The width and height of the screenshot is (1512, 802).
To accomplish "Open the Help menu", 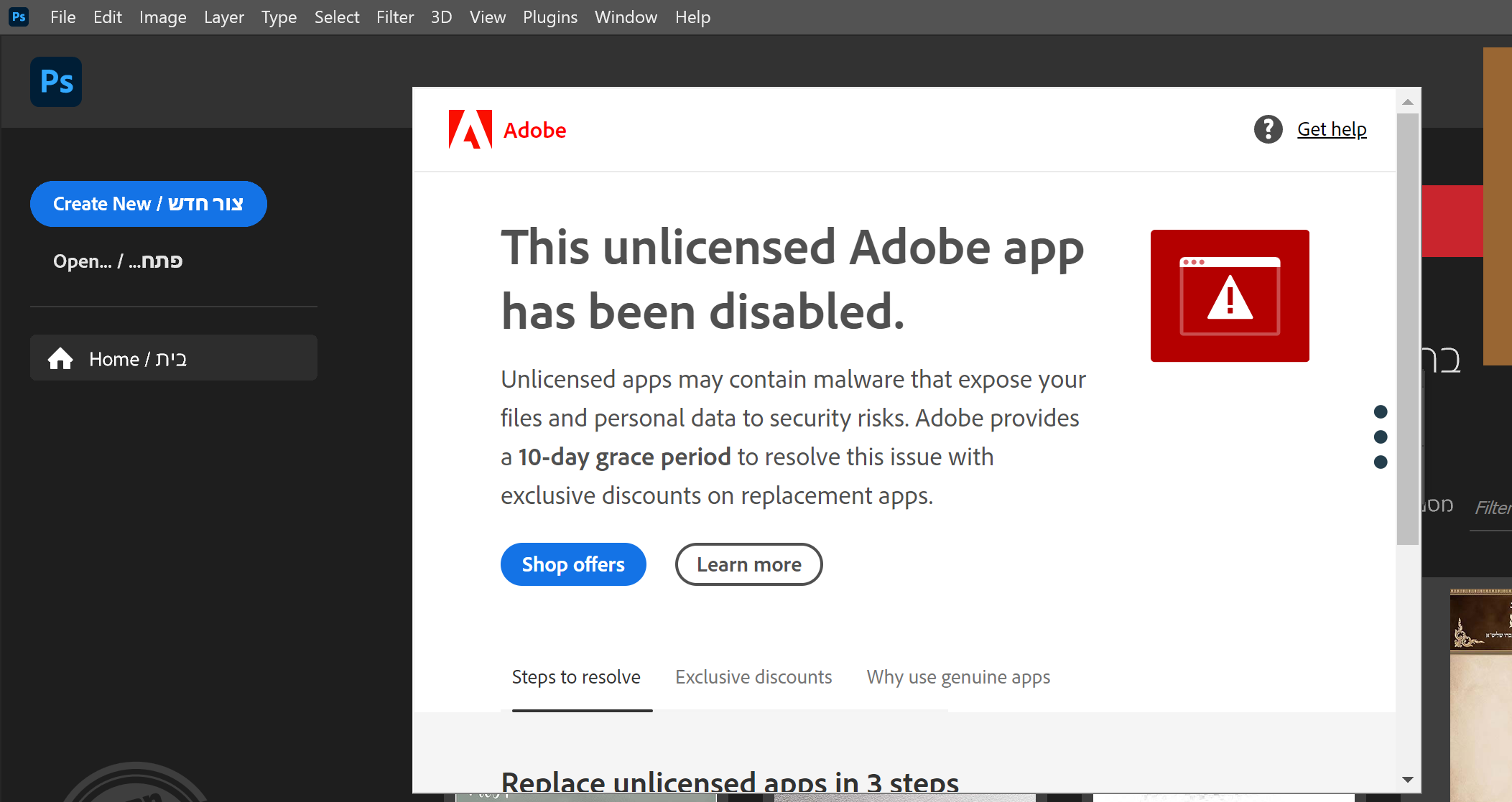I will pyautogui.click(x=692, y=17).
